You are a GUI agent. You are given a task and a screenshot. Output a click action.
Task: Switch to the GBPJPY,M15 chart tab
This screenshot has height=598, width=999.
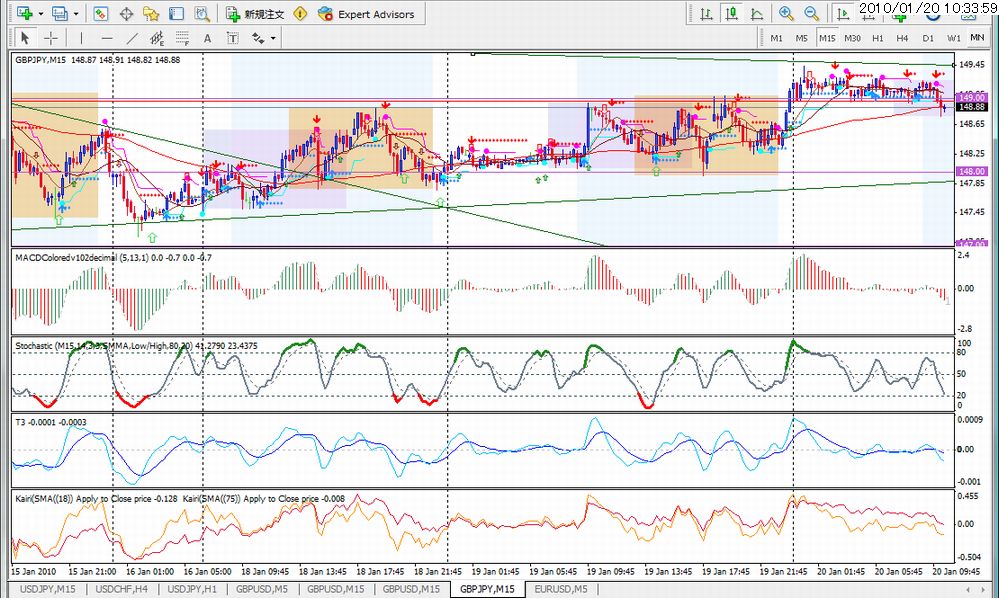[x=487, y=589]
